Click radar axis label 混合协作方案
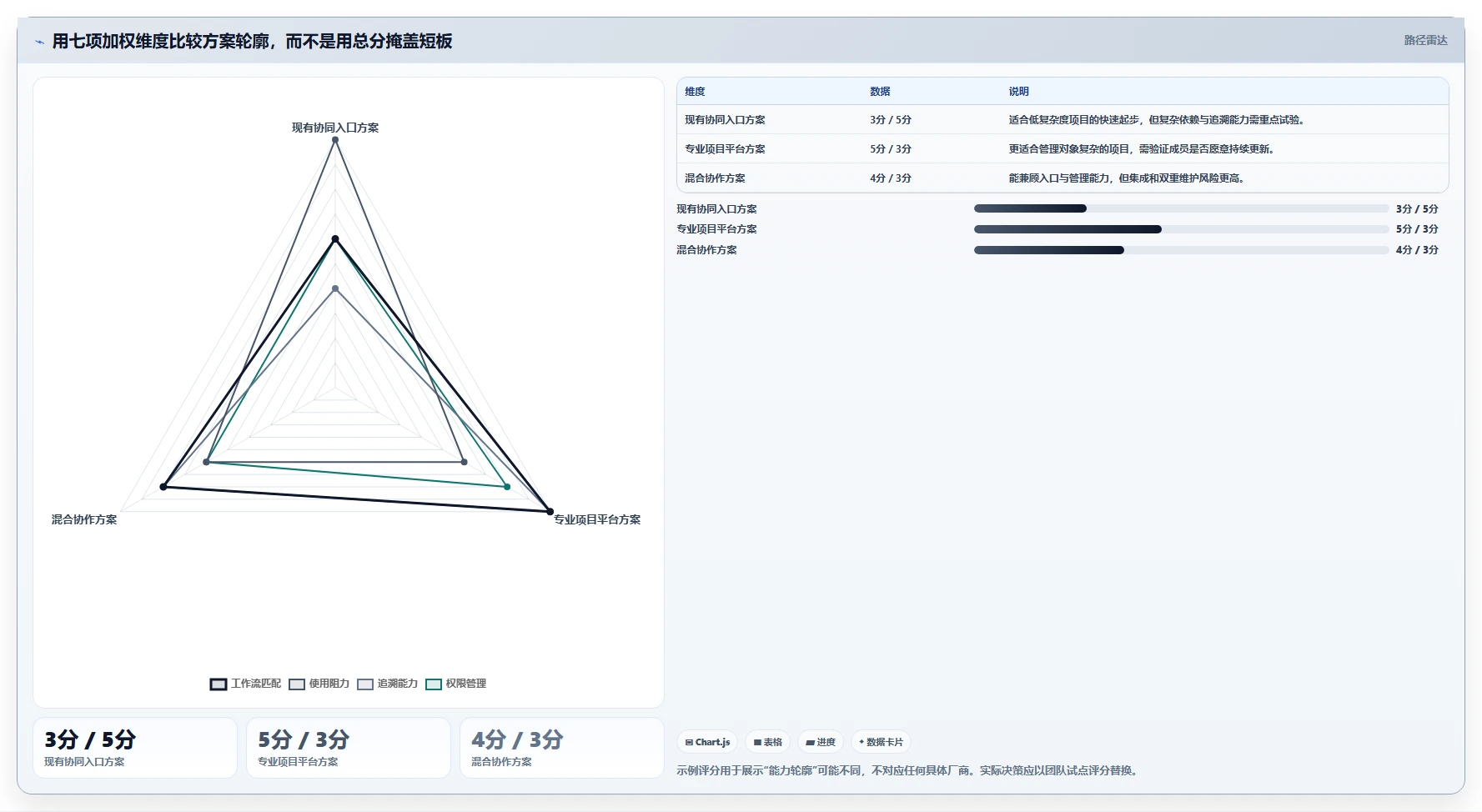 click(84, 519)
